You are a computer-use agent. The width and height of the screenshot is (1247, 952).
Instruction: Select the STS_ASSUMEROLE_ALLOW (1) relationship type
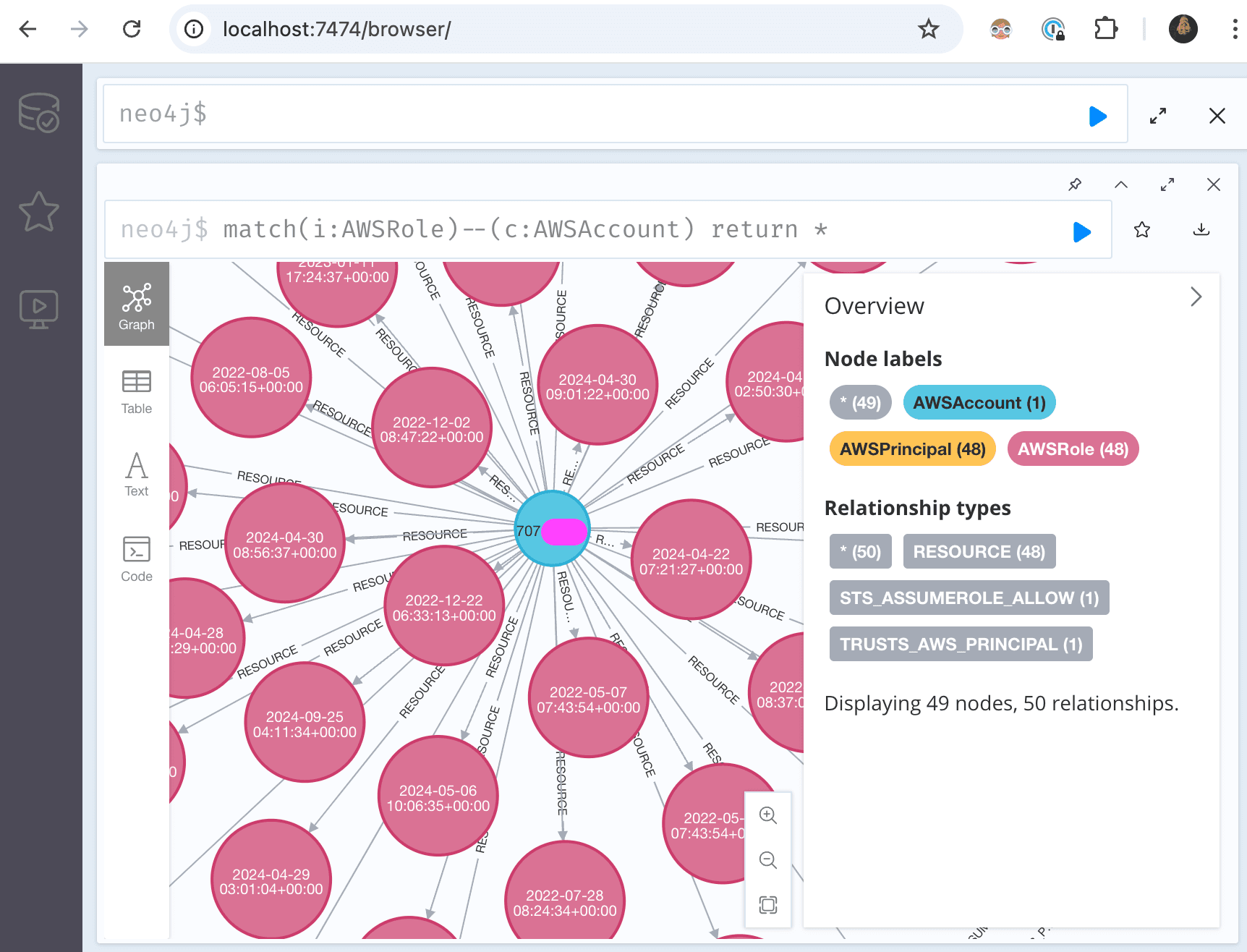[x=969, y=598]
